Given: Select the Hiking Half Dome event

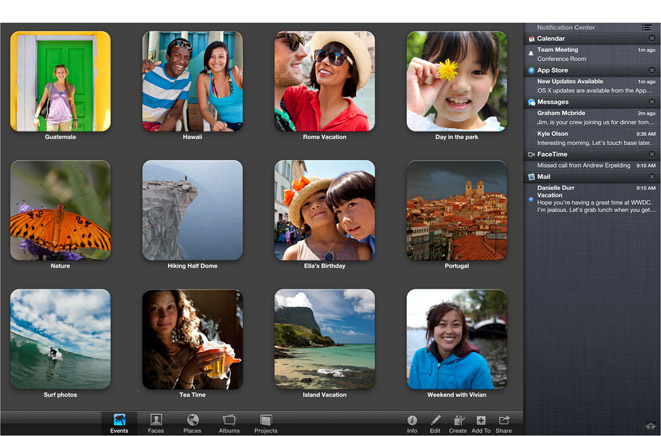Looking at the screenshot, I should click(x=192, y=211).
